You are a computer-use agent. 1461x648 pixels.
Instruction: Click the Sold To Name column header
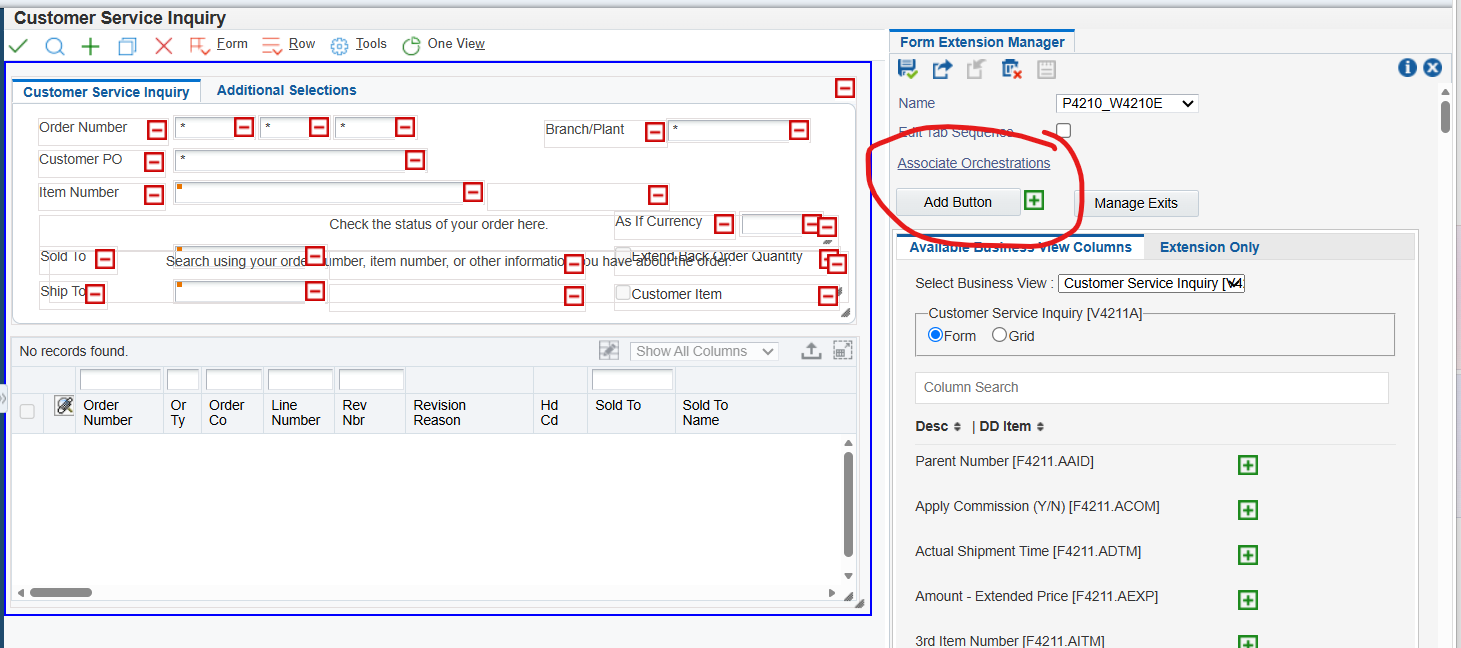pyautogui.click(x=705, y=412)
